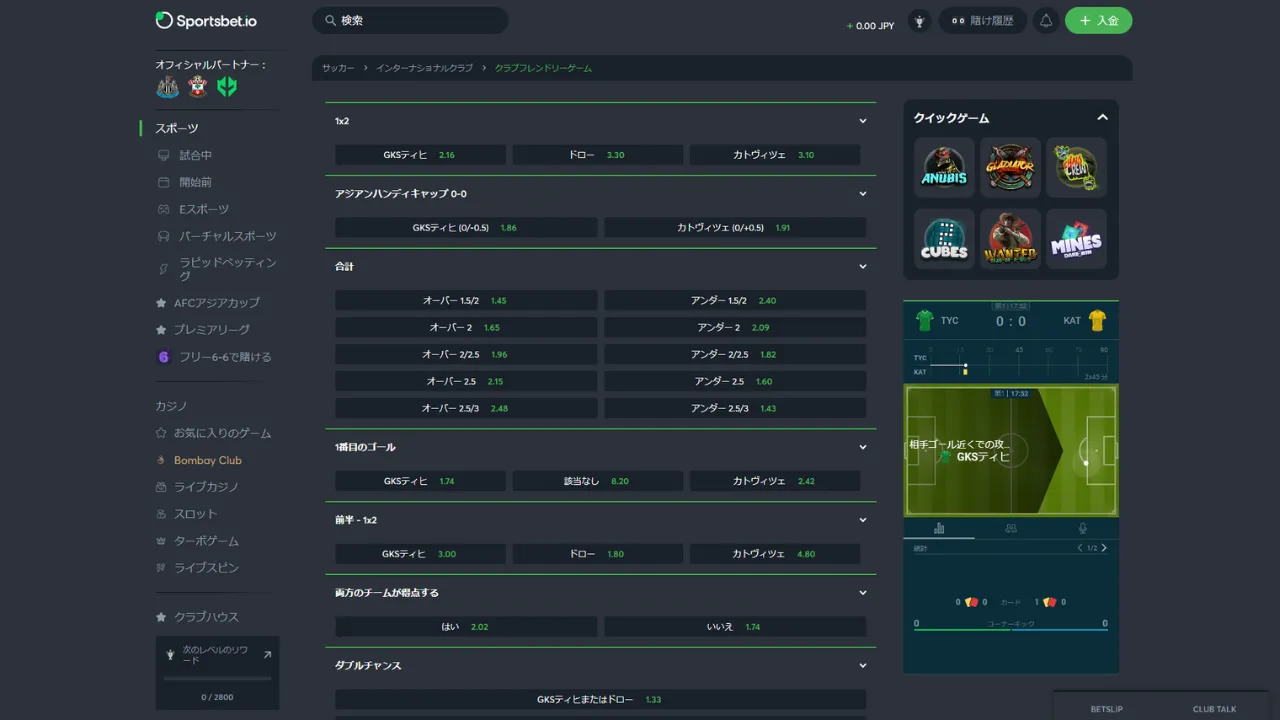
Task: Click the trophy rewards icon in header
Action: [919, 21]
